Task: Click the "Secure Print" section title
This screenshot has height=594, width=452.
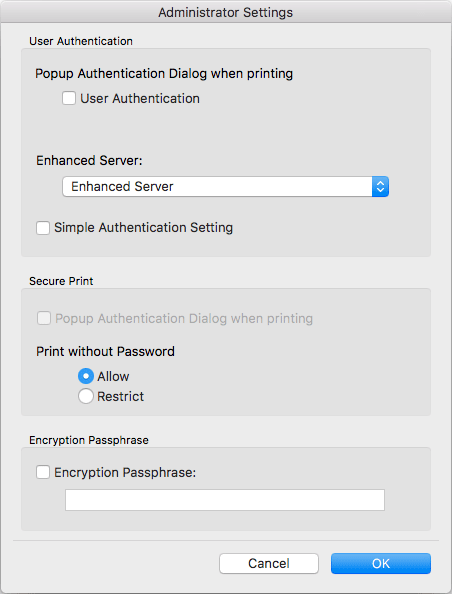Action: 61,281
